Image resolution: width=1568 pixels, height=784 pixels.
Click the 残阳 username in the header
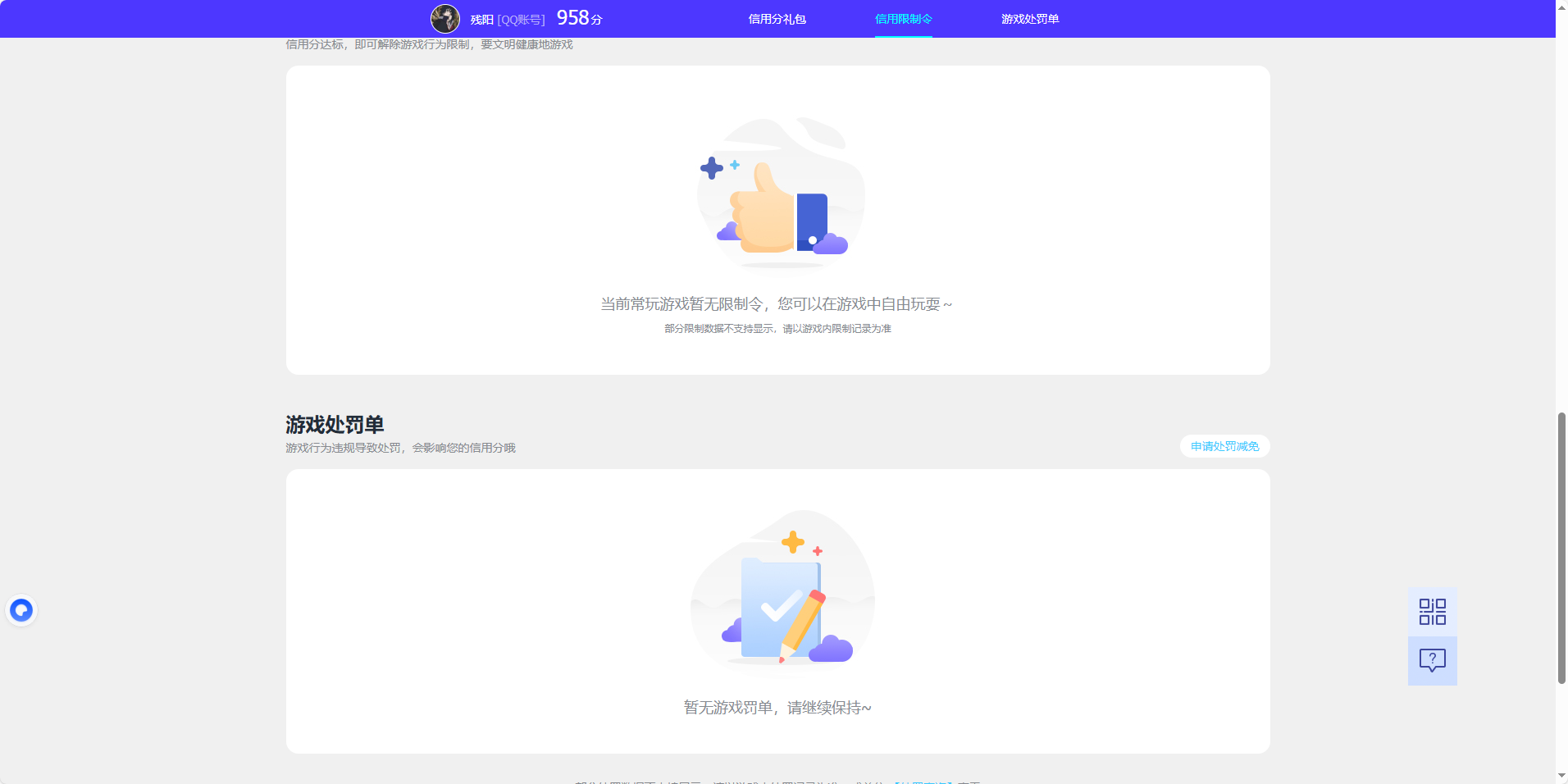click(481, 20)
